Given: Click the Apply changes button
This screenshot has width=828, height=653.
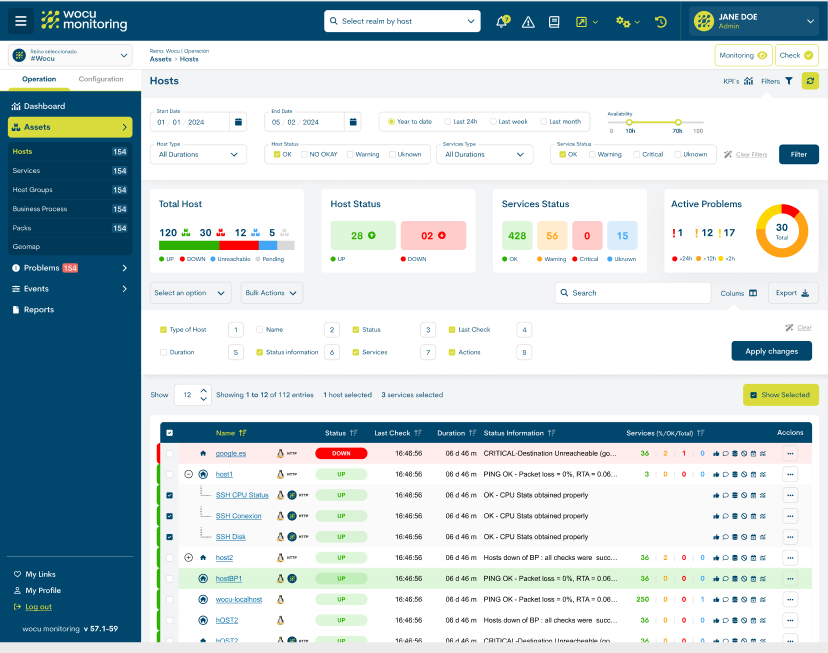Looking at the screenshot, I should 771,351.
